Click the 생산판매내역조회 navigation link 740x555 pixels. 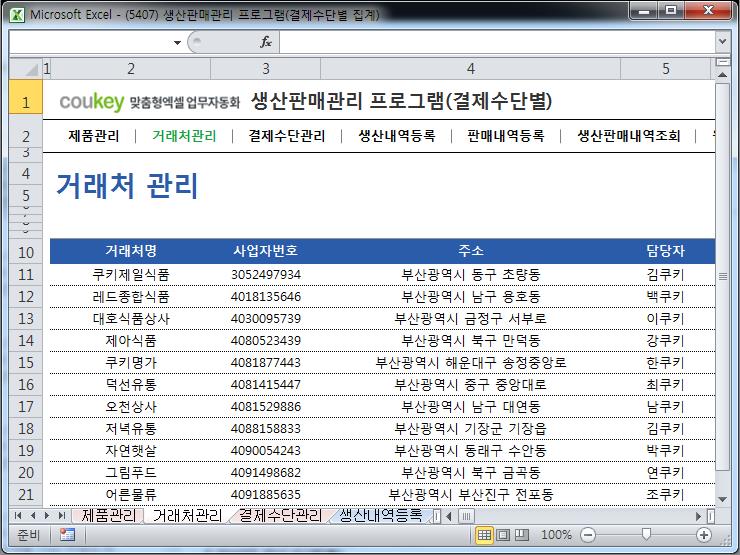point(629,136)
